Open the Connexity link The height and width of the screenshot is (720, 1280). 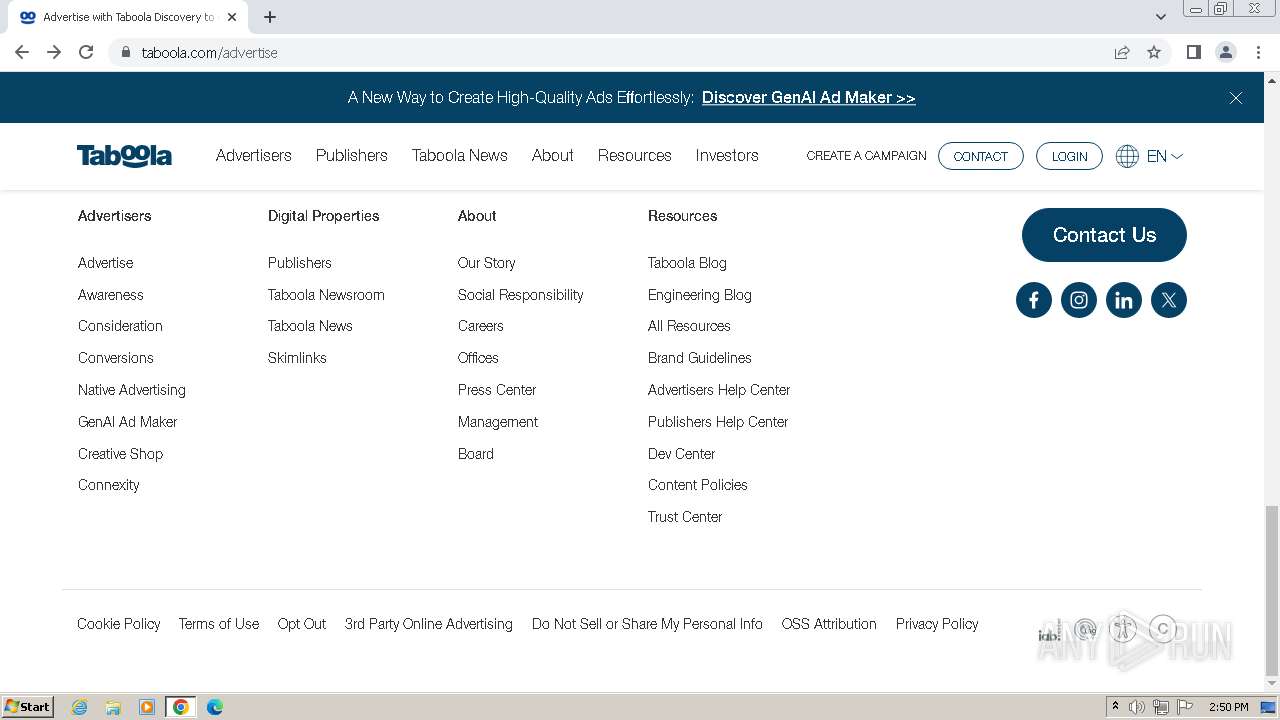(x=109, y=485)
